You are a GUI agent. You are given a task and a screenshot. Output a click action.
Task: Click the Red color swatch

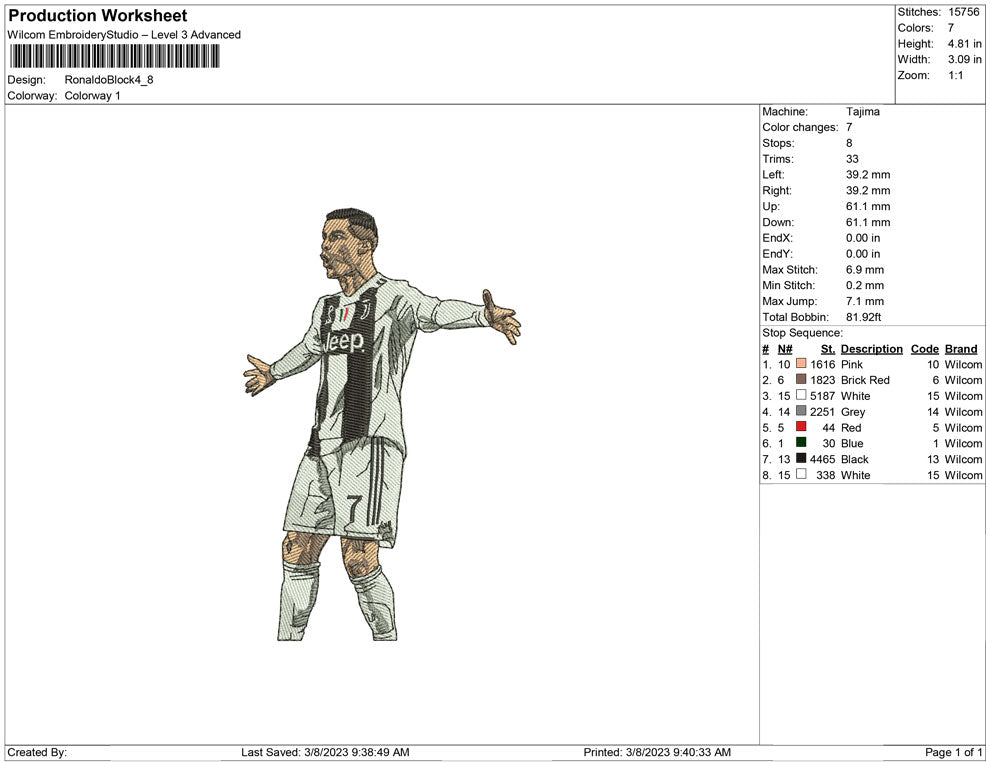(801, 427)
